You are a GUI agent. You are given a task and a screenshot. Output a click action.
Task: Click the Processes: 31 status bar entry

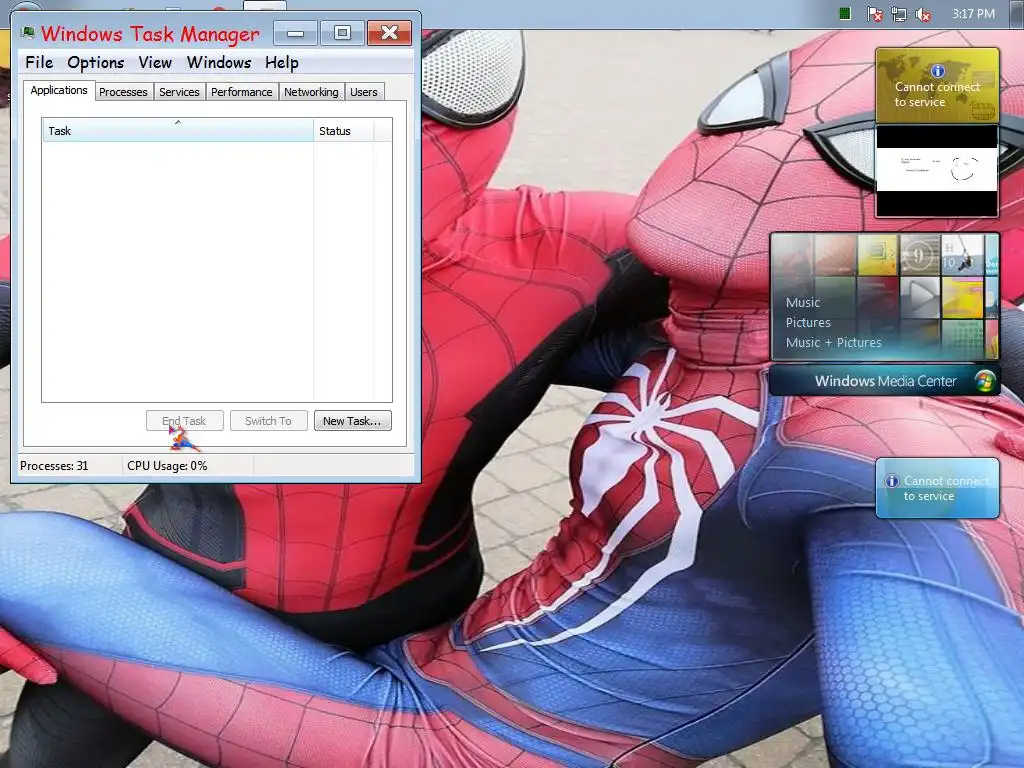(x=54, y=466)
